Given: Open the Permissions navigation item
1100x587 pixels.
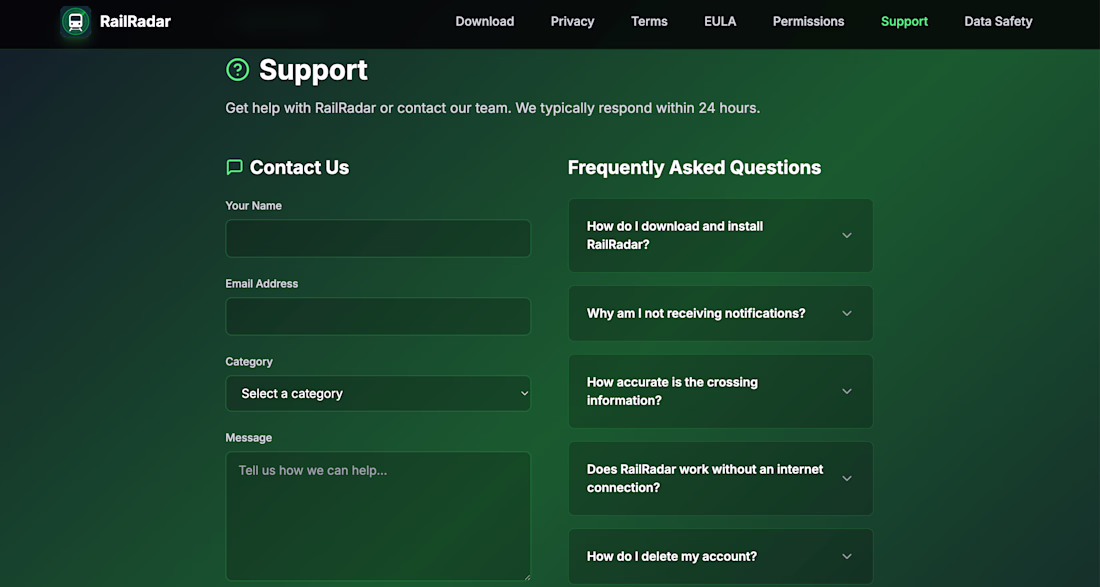Looking at the screenshot, I should point(808,22).
